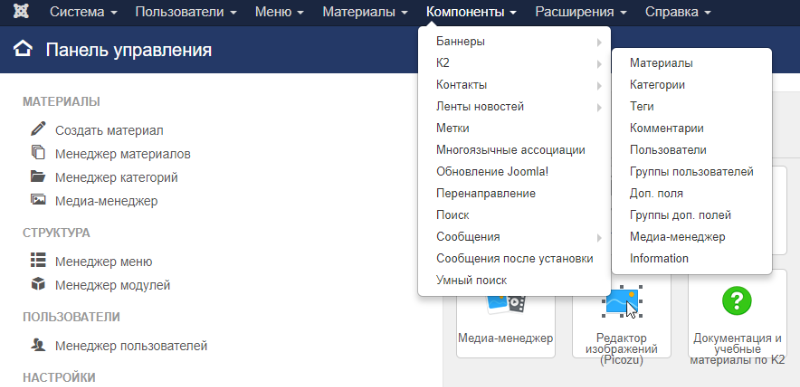Click the picture icon for Медиа-менеджер in sidebar
800x387 pixels.
(38, 199)
